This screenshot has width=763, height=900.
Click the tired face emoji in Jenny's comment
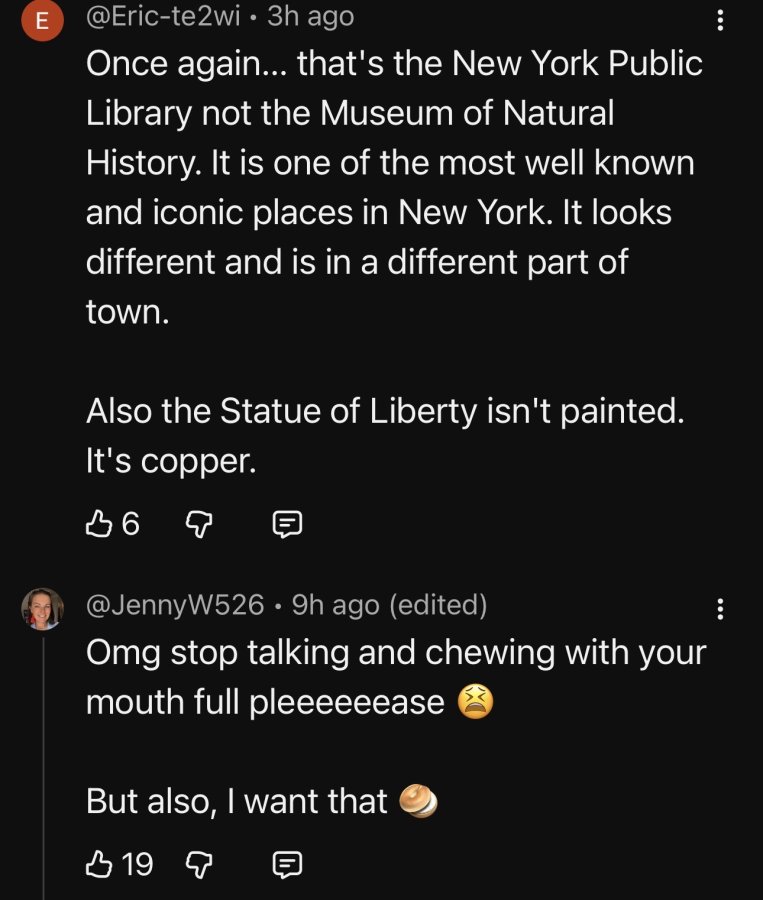(x=475, y=701)
